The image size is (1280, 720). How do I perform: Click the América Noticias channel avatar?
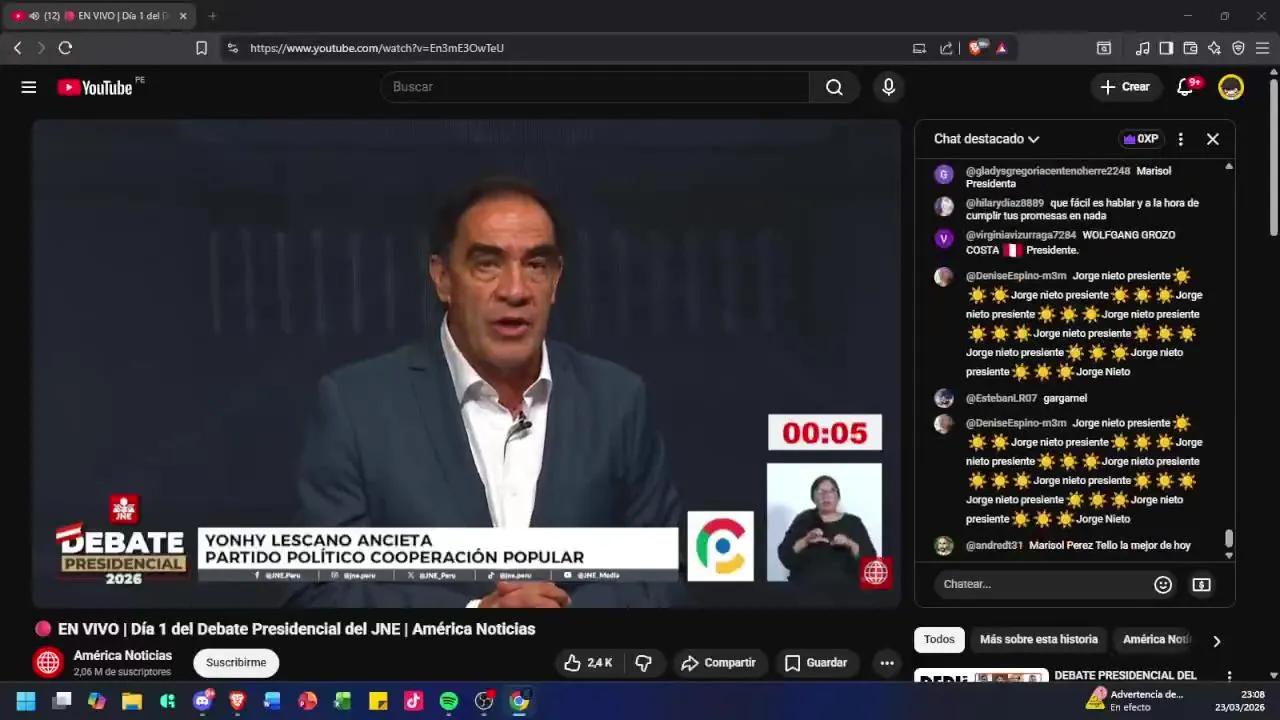click(x=48, y=663)
